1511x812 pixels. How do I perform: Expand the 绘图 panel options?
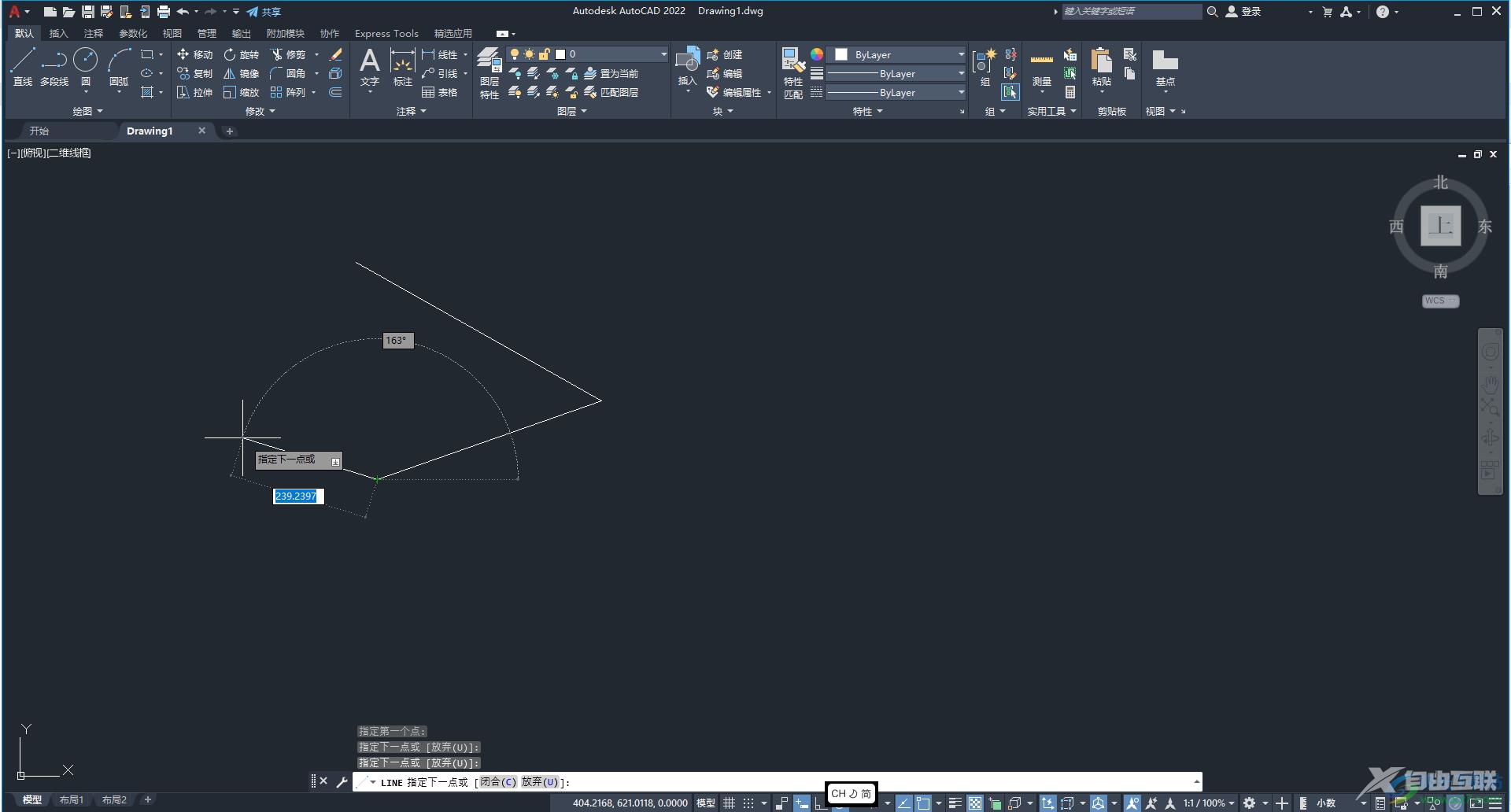(x=87, y=111)
